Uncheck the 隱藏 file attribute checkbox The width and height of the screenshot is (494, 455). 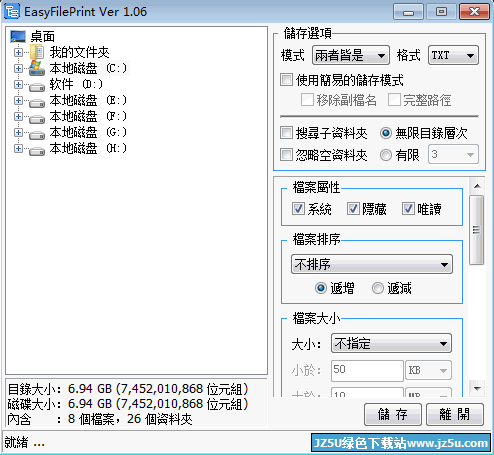click(353, 209)
